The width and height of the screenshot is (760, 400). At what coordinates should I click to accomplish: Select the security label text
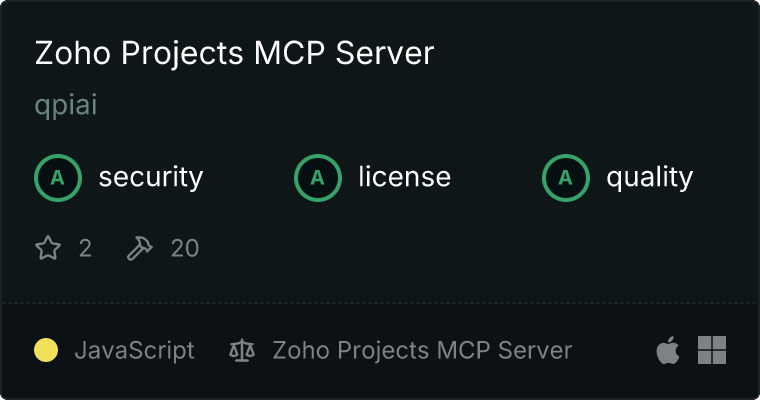[151, 177]
